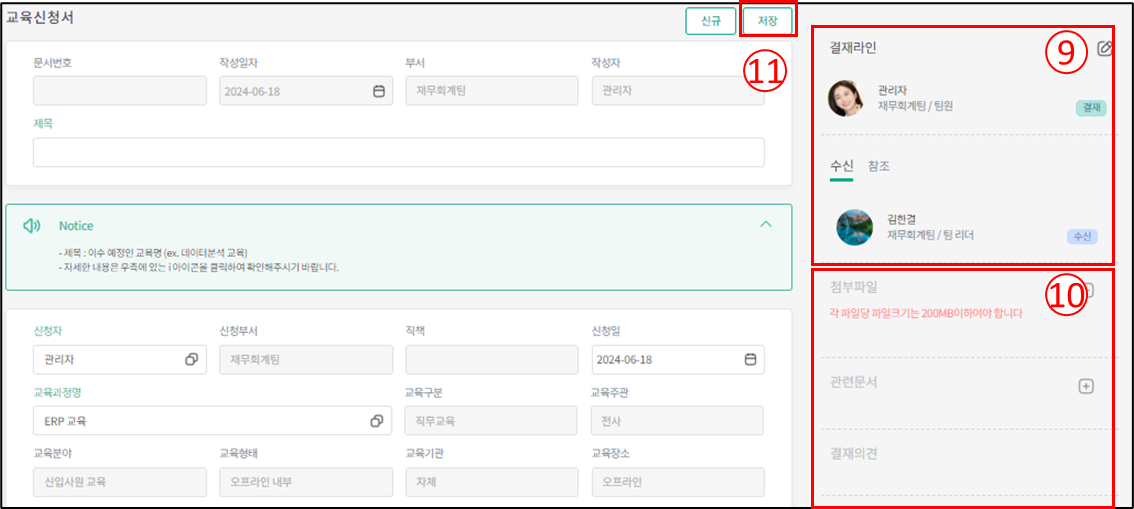Click 관리자 profile photo in approval line
Viewport: 1134px width, 509px height.
[x=845, y=98]
